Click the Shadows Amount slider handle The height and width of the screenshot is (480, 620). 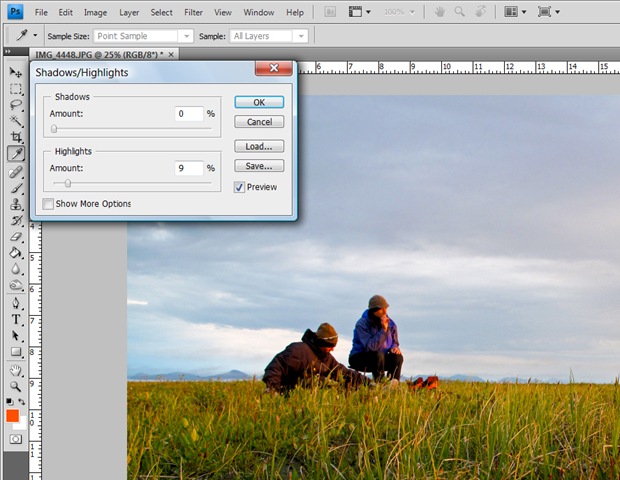tap(54, 129)
